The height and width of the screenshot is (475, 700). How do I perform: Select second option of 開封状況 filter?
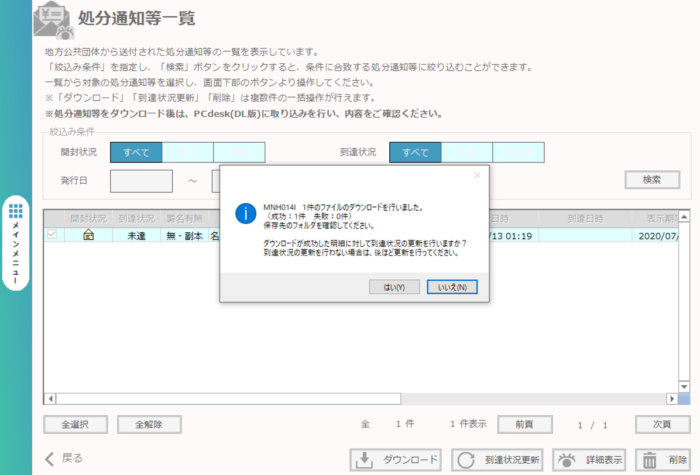[x=188, y=152]
